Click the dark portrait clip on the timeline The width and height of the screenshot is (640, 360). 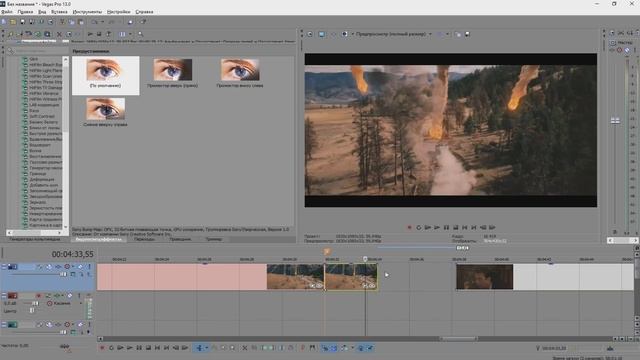pyautogui.click(x=484, y=277)
